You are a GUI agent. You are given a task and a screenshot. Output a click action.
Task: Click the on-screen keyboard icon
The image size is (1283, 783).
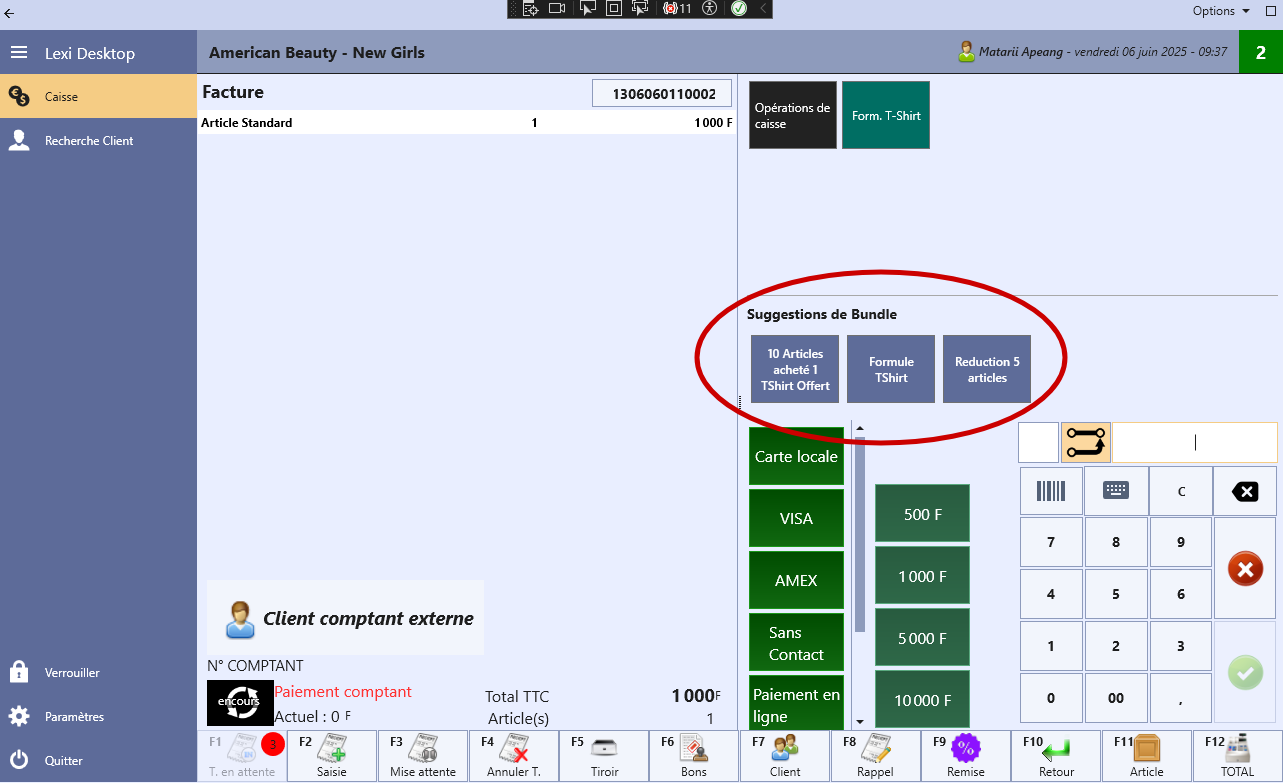click(1116, 491)
